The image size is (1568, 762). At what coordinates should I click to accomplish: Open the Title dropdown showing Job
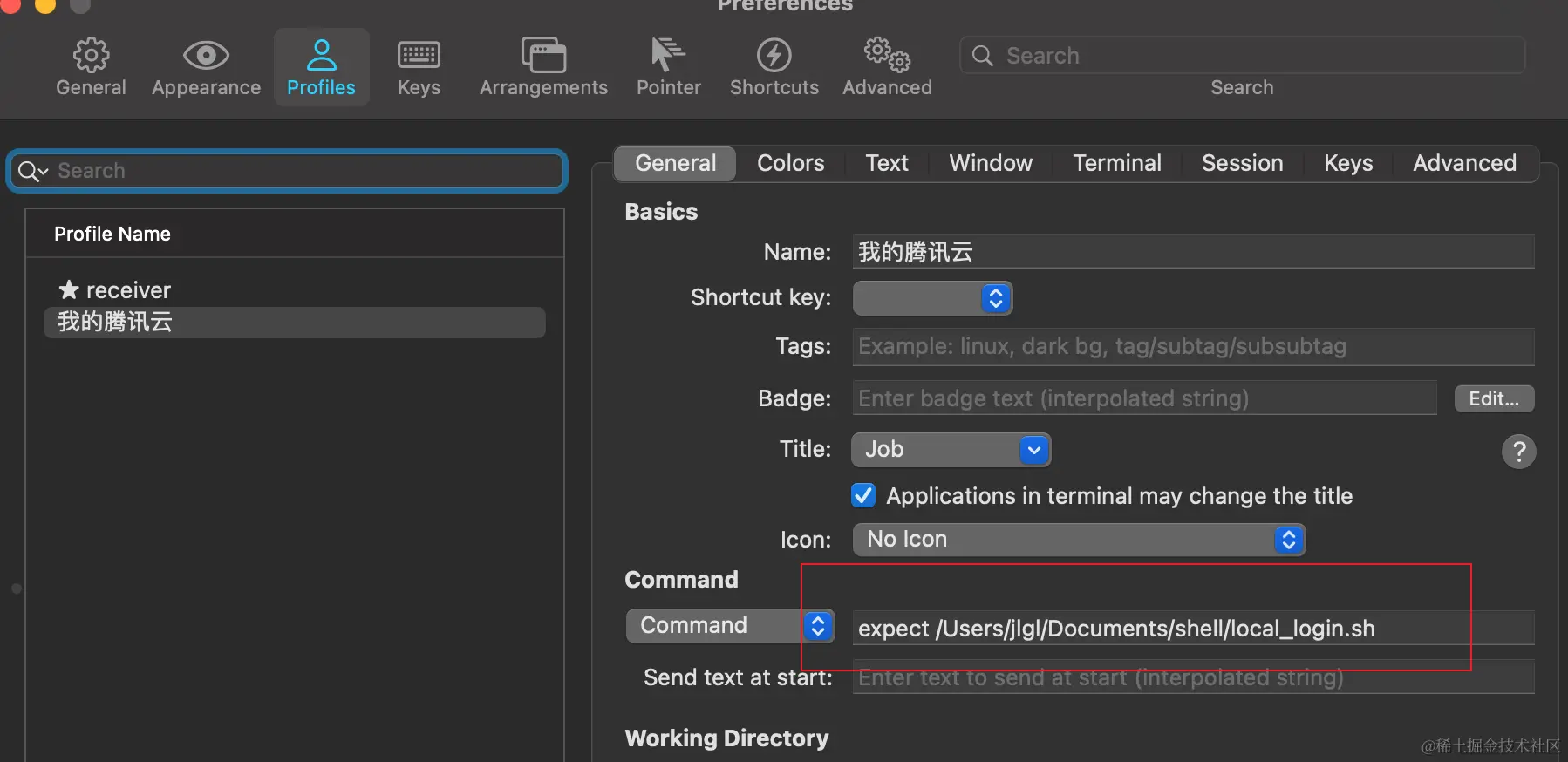951,450
